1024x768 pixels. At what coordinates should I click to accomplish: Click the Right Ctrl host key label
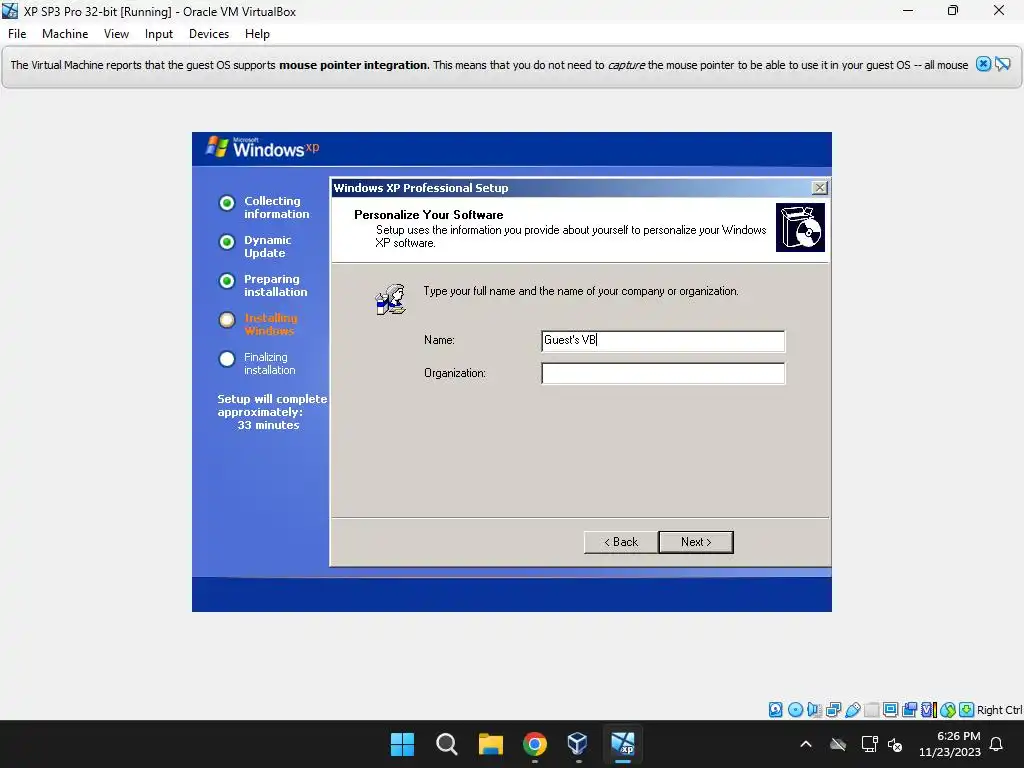(x=1000, y=710)
